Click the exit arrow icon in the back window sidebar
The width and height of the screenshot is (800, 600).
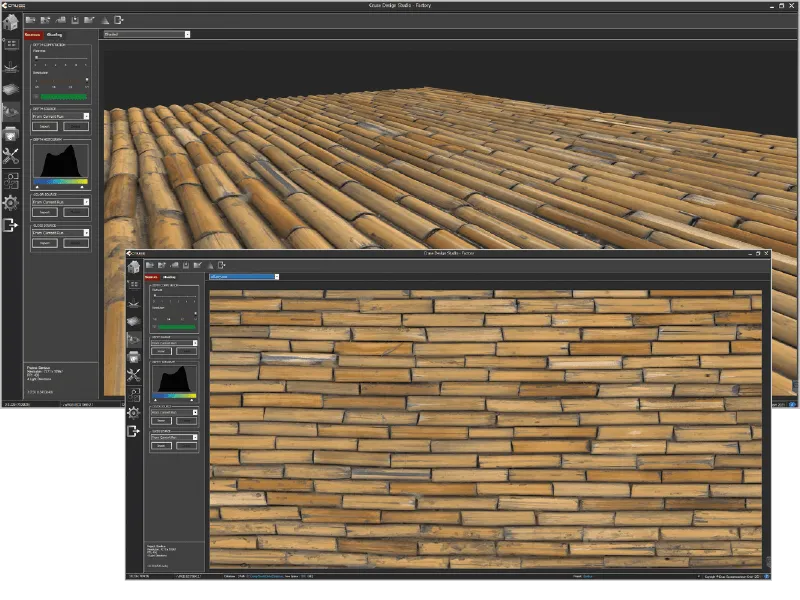11,226
